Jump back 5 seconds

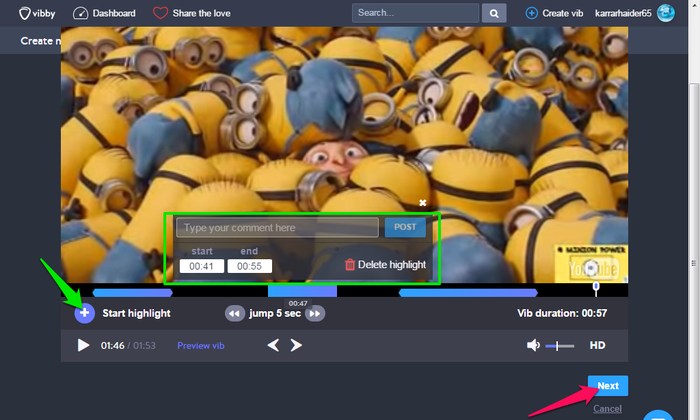(234, 313)
